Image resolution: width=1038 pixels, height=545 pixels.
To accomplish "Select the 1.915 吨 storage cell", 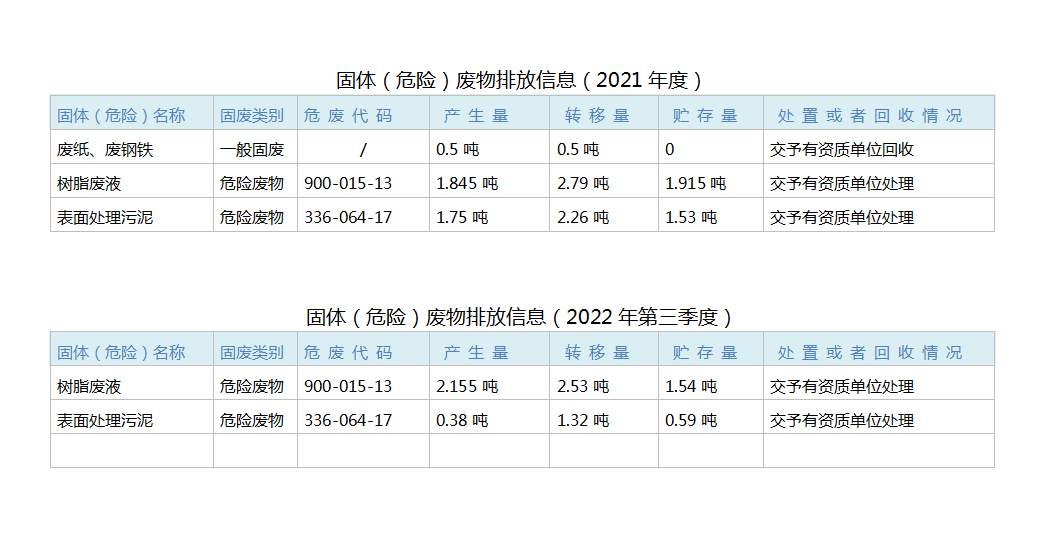I will (x=695, y=184).
